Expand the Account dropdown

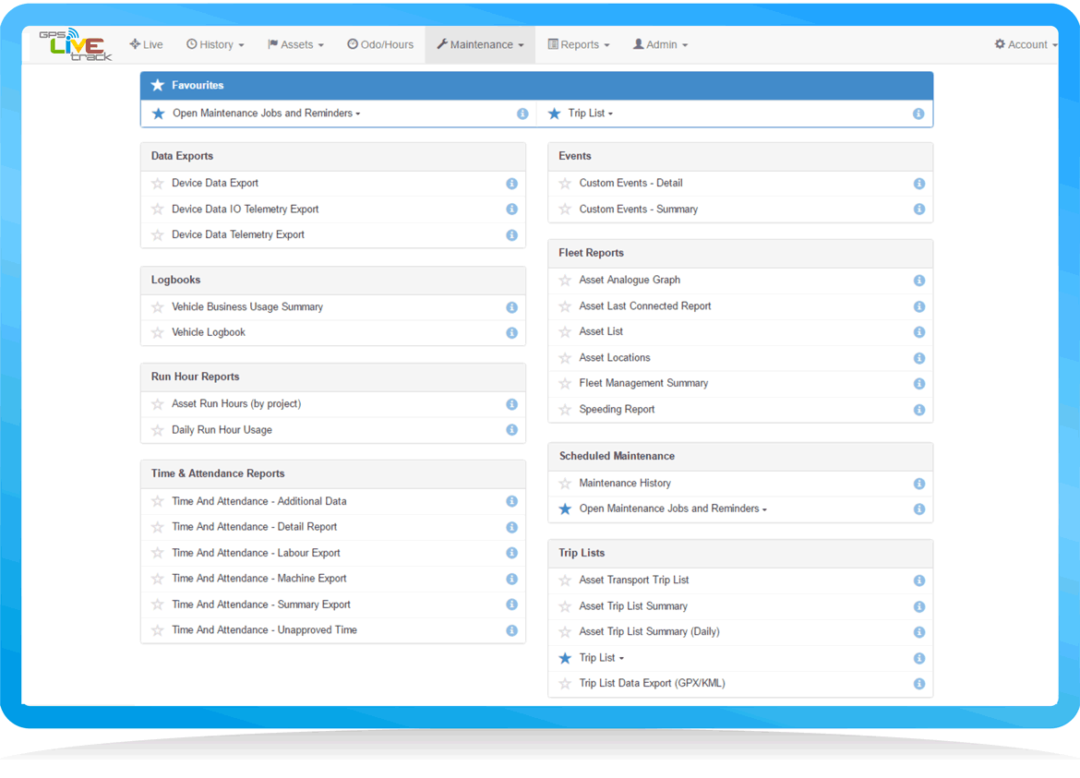point(1025,45)
